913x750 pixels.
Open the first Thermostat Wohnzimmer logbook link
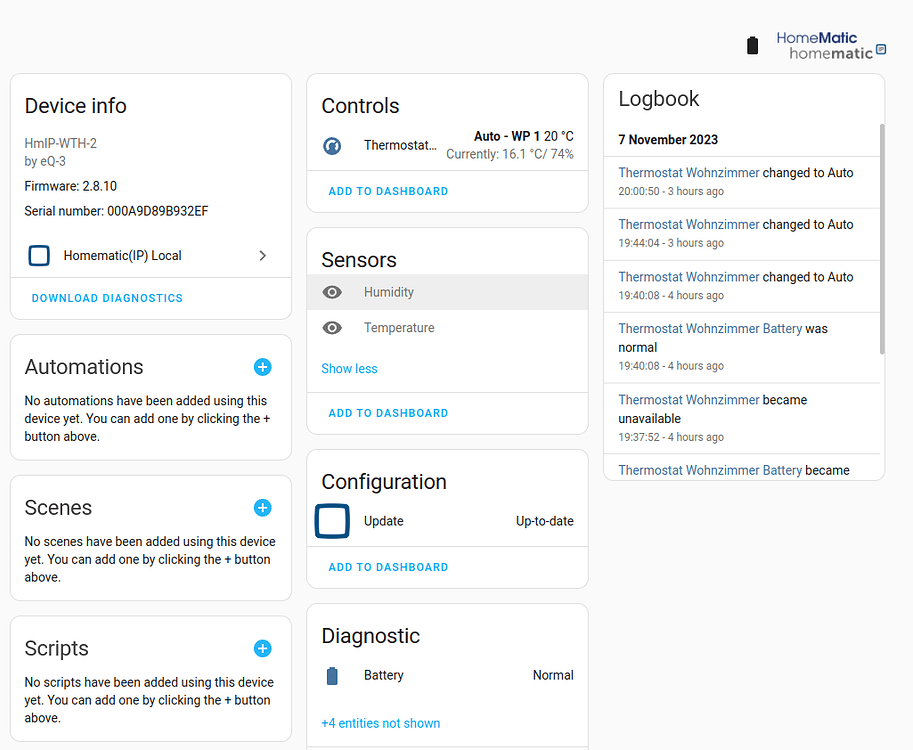coord(688,173)
